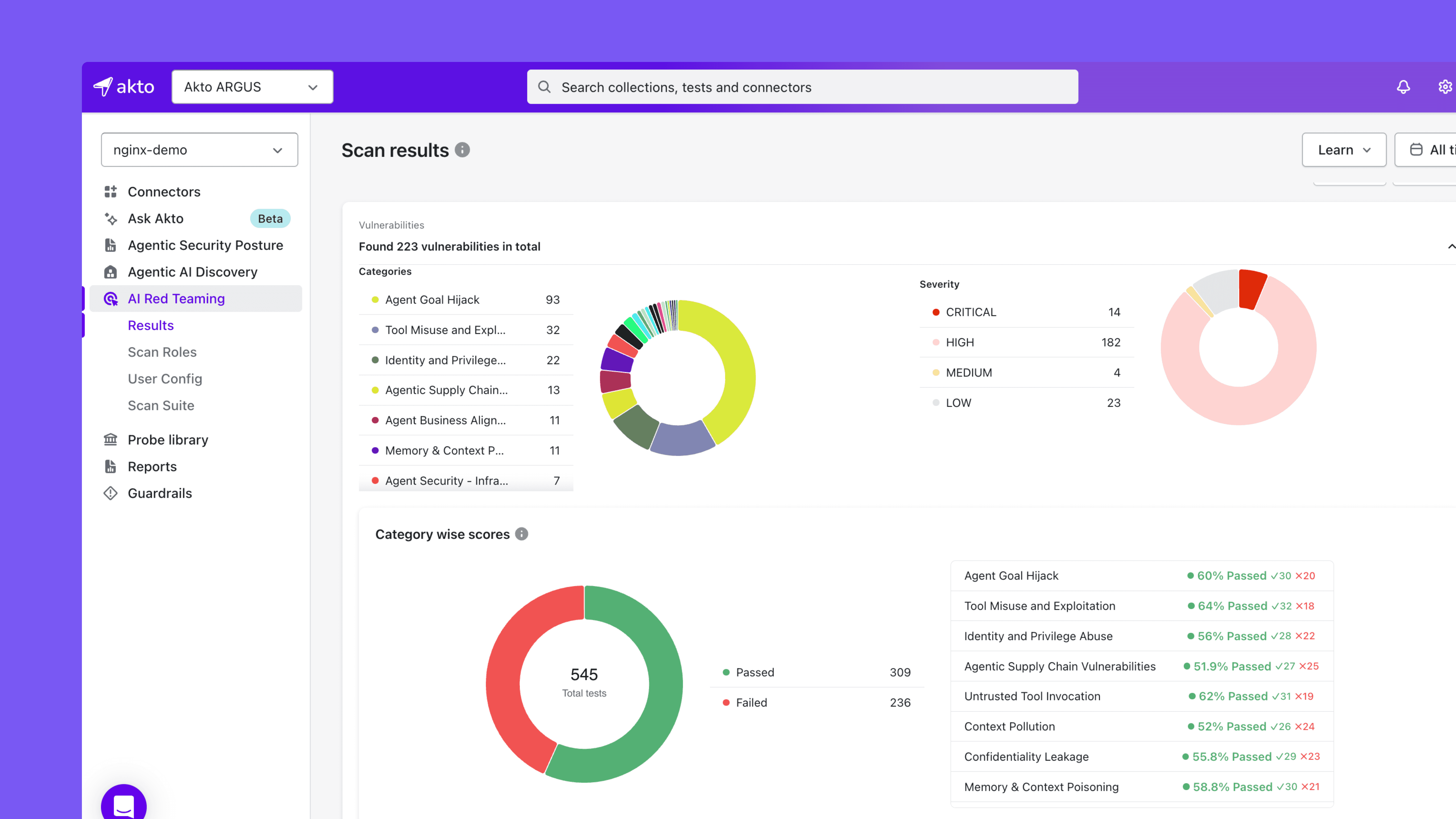Click the search collections input field

pyautogui.click(x=803, y=87)
